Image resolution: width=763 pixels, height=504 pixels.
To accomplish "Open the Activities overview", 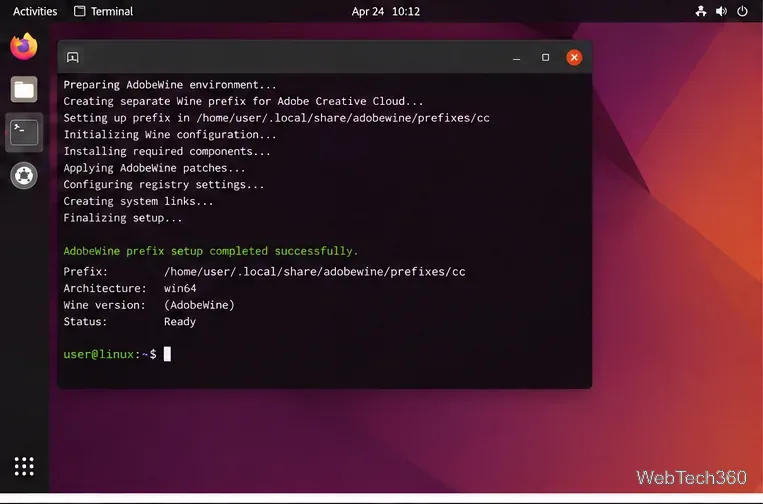I will pyautogui.click(x=35, y=11).
